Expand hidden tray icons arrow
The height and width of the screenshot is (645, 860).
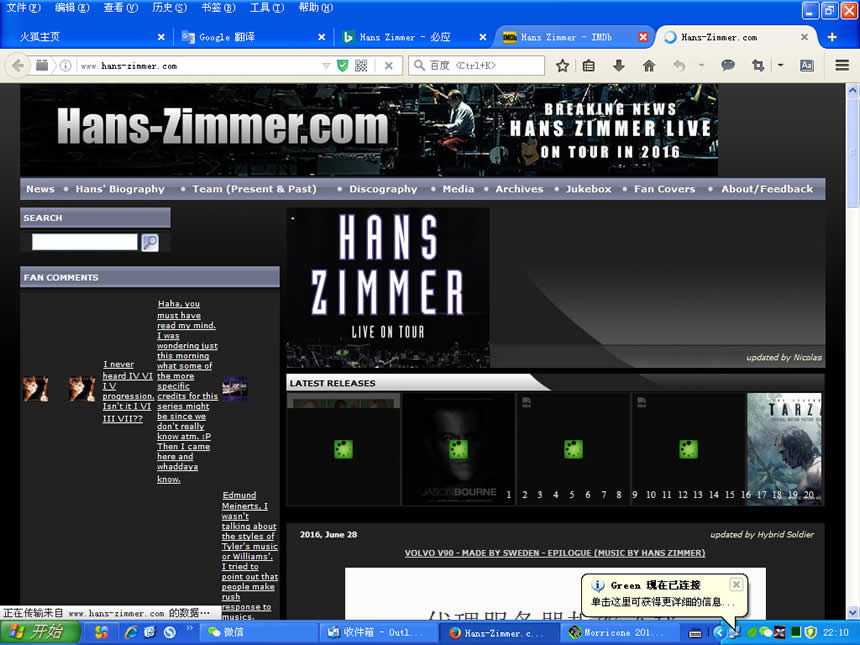tap(718, 632)
